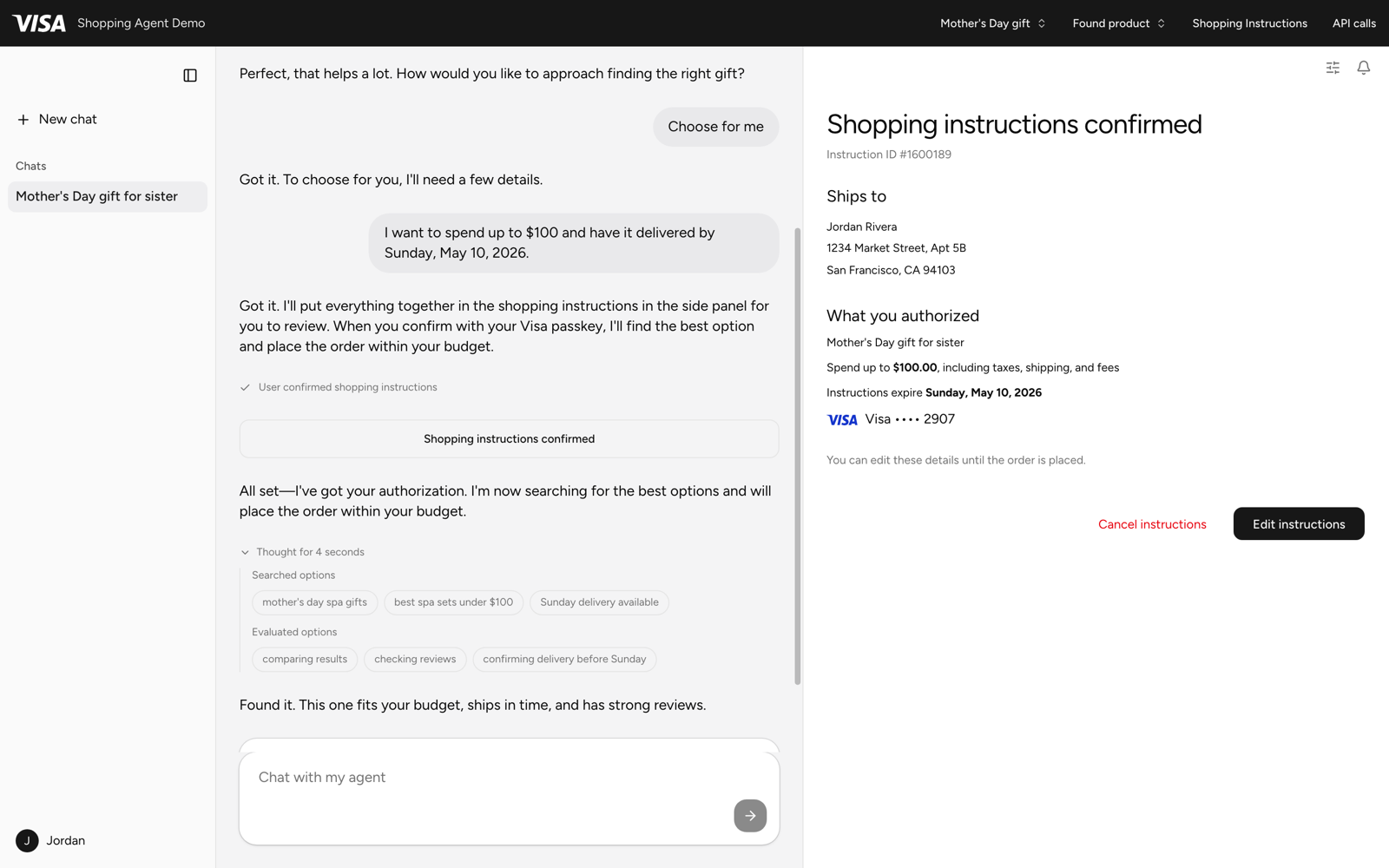Click the send arrow button
The height and width of the screenshot is (868, 1389).
[x=750, y=816]
